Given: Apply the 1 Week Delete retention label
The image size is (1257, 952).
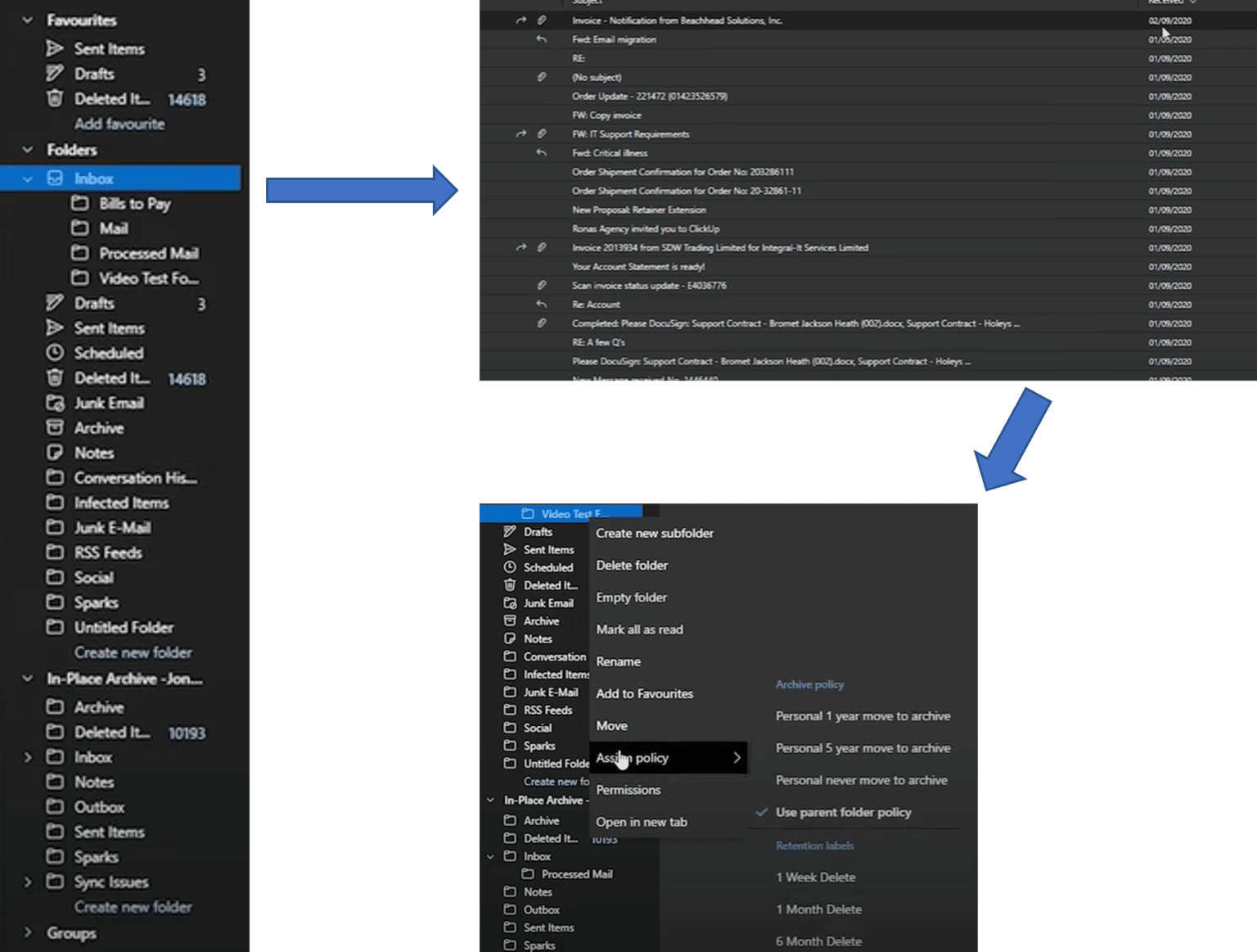Looking at the screenshot, I should (x=816, y=877).
